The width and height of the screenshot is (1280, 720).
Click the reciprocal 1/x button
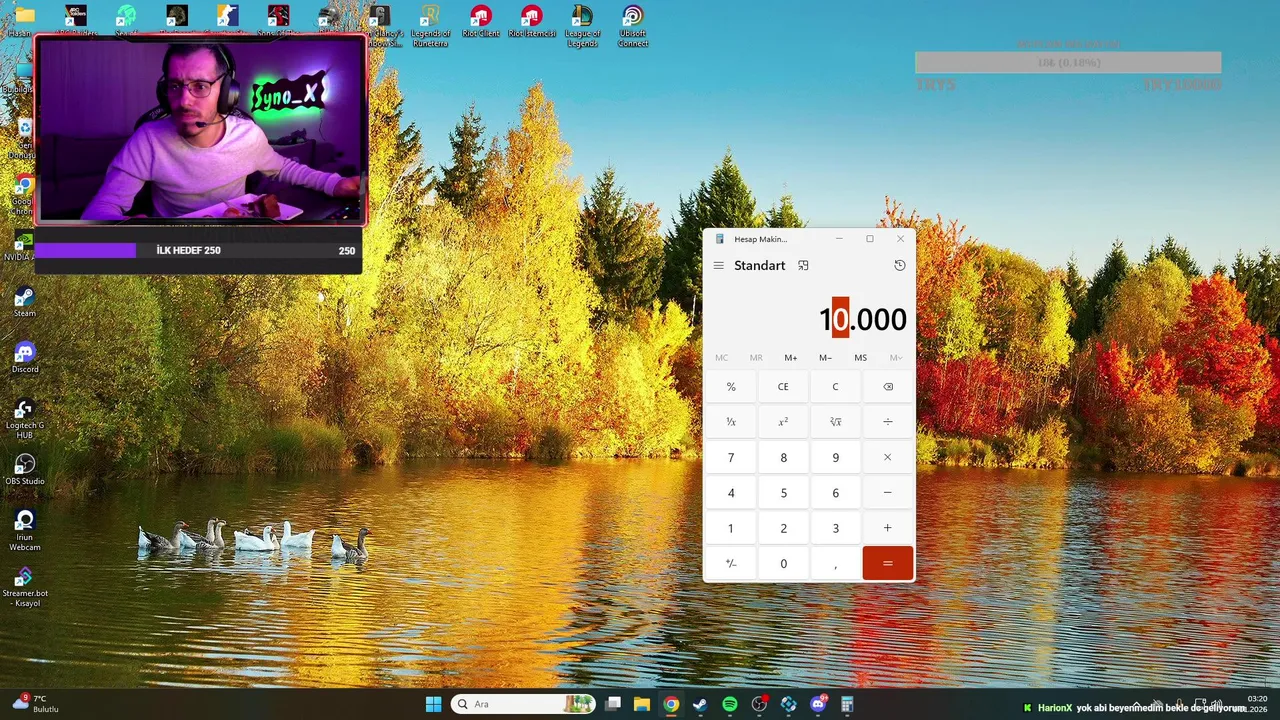pos(731,422)
